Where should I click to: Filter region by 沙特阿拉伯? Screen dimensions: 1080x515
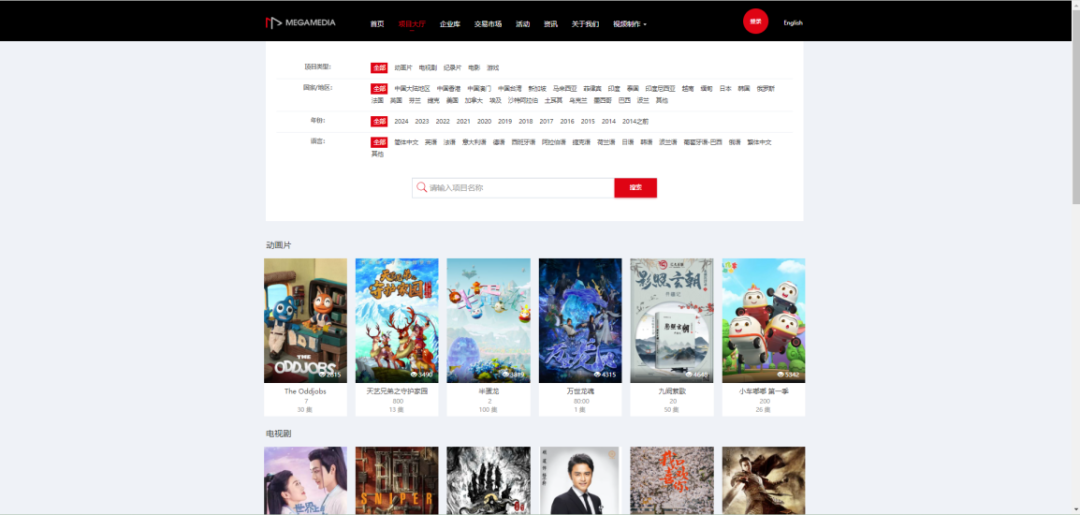(x=523, y=100)
